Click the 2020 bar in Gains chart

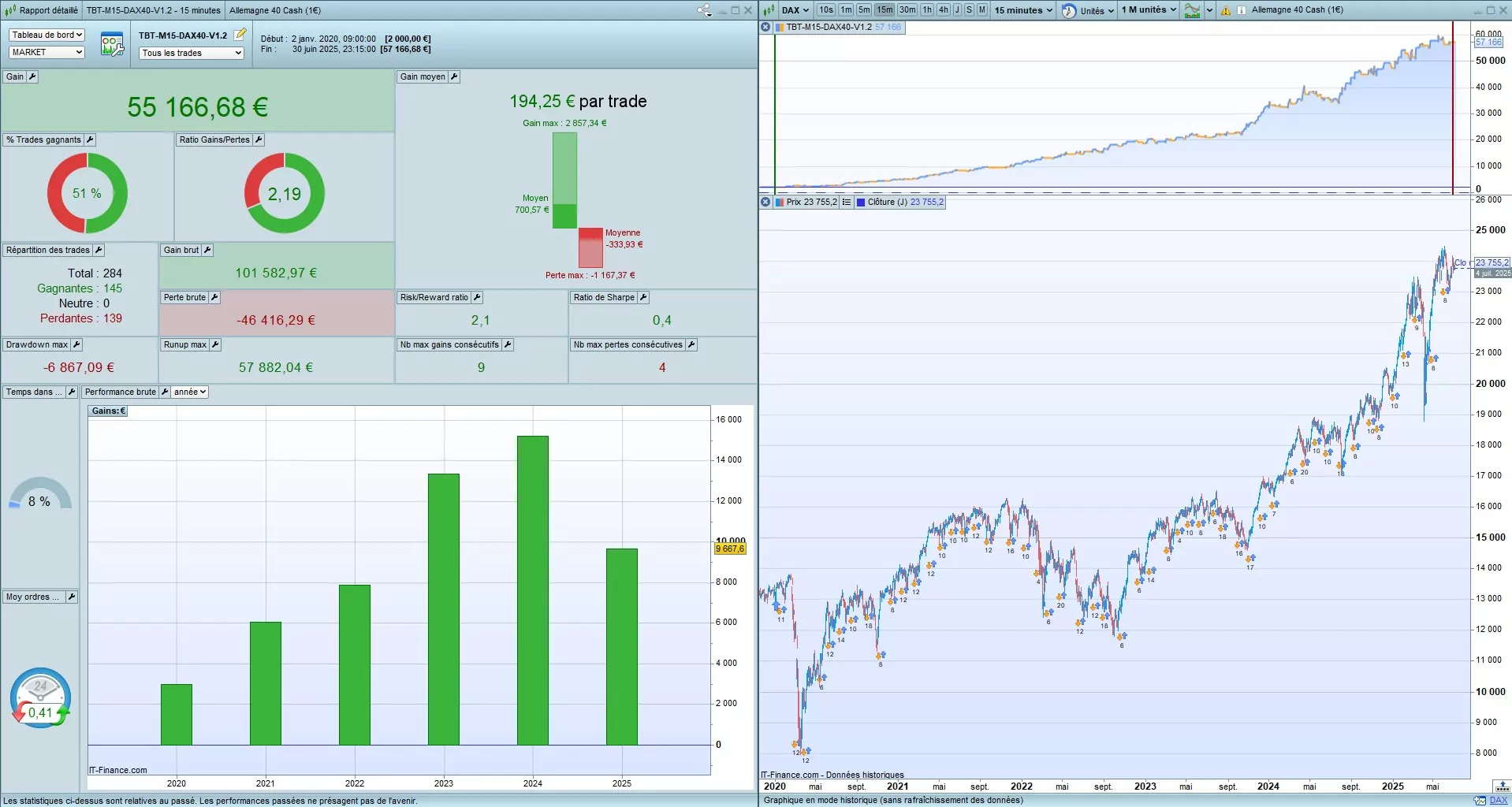pyautogui.click(x=177, y=714)
